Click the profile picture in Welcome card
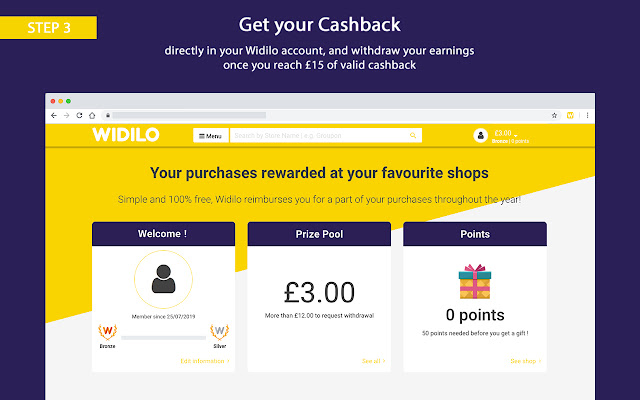The height and width of the screenshot is (400, 640). coord(163,282)
